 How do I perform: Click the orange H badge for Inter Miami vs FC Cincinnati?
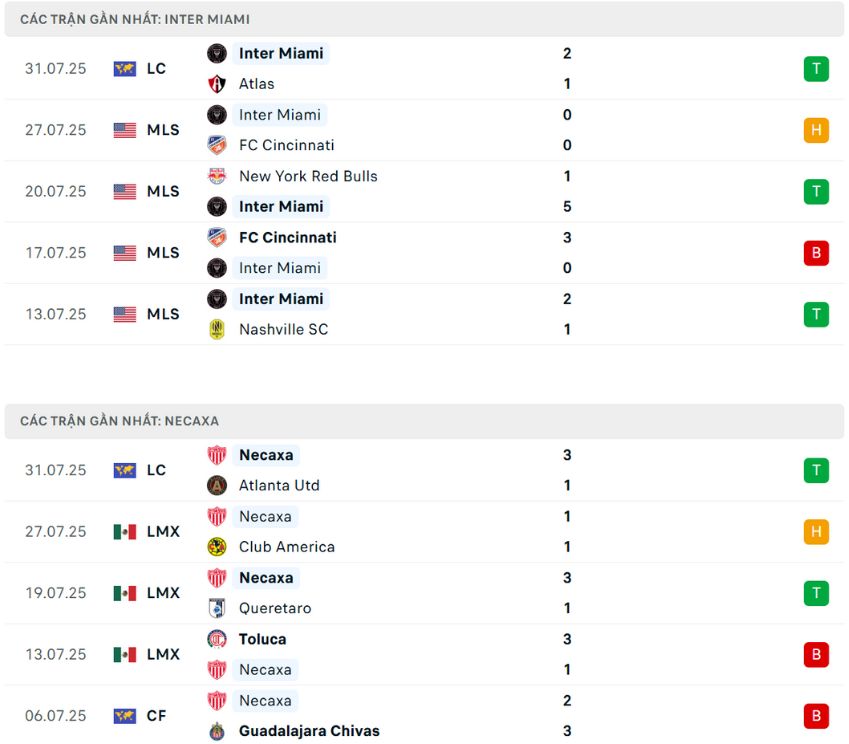816,130
